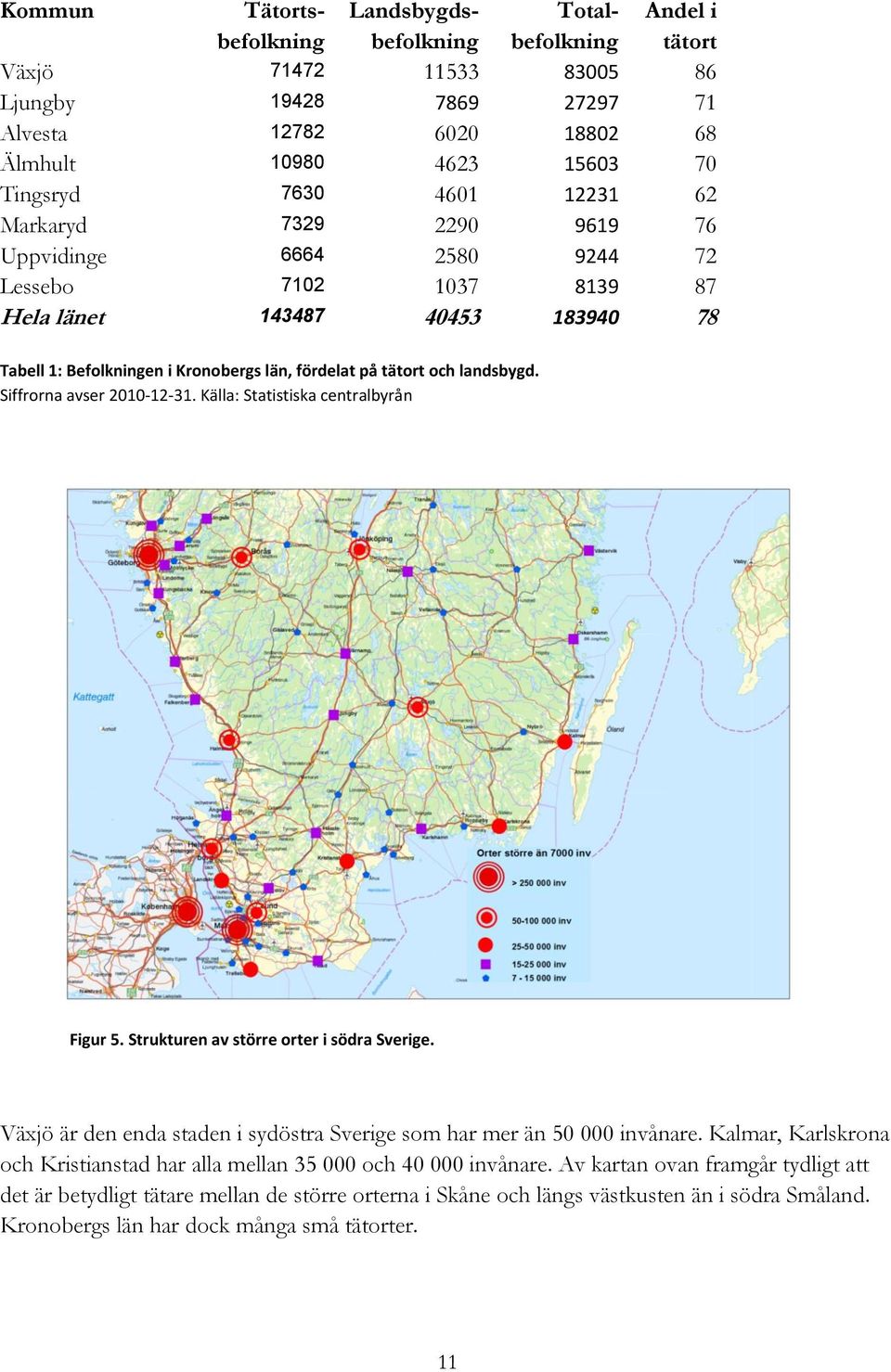Select the county landsbygd total 40453

point(453,317)
